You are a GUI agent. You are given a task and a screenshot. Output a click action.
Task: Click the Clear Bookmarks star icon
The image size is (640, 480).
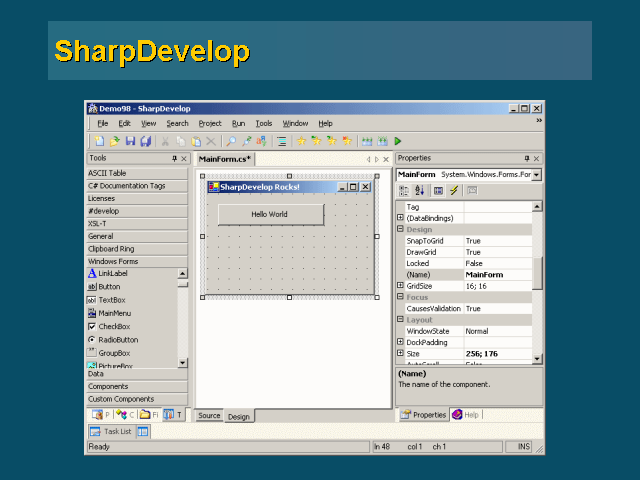pos(347,141)
